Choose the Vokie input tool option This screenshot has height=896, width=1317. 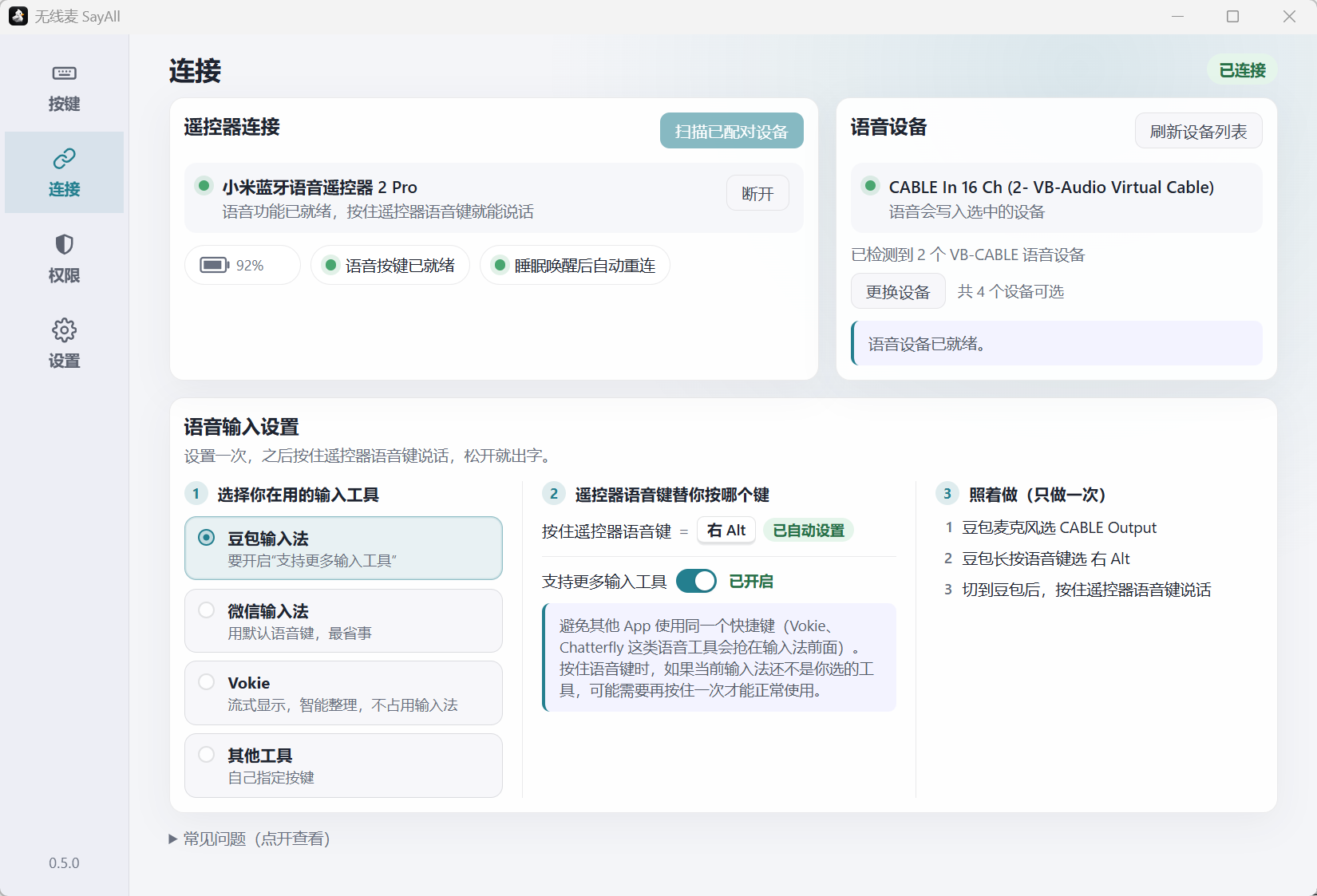(343, 693)
